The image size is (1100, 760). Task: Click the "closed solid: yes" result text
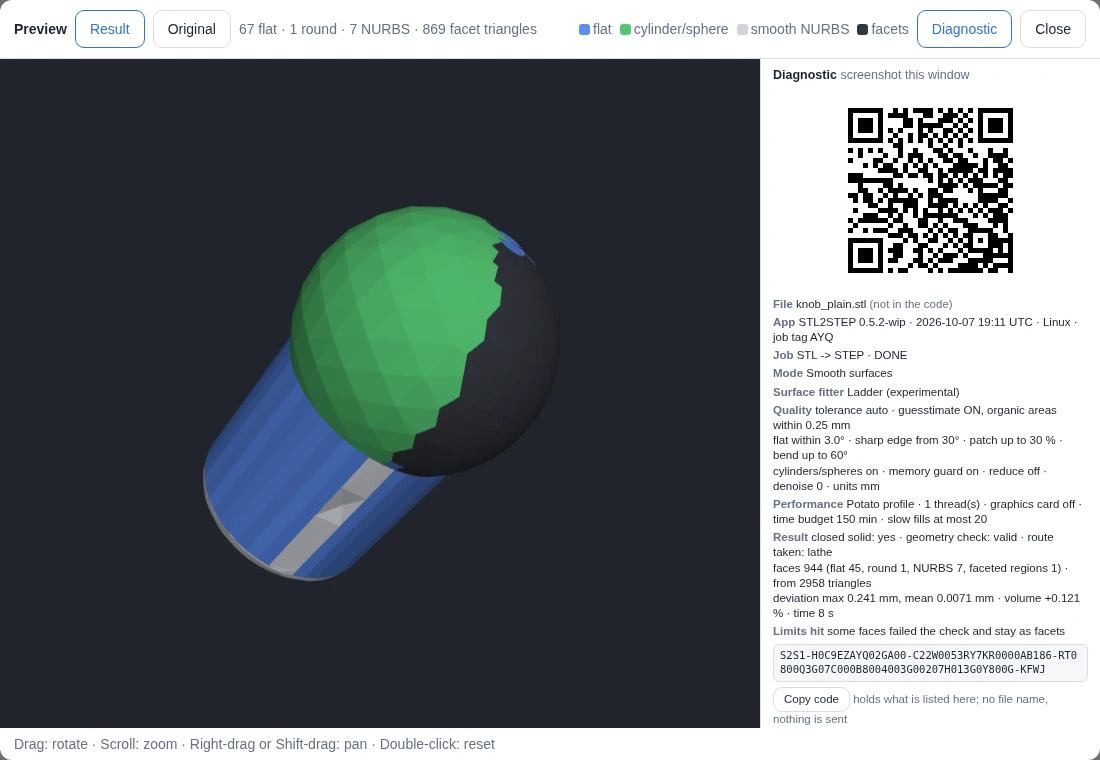(853, 537)
